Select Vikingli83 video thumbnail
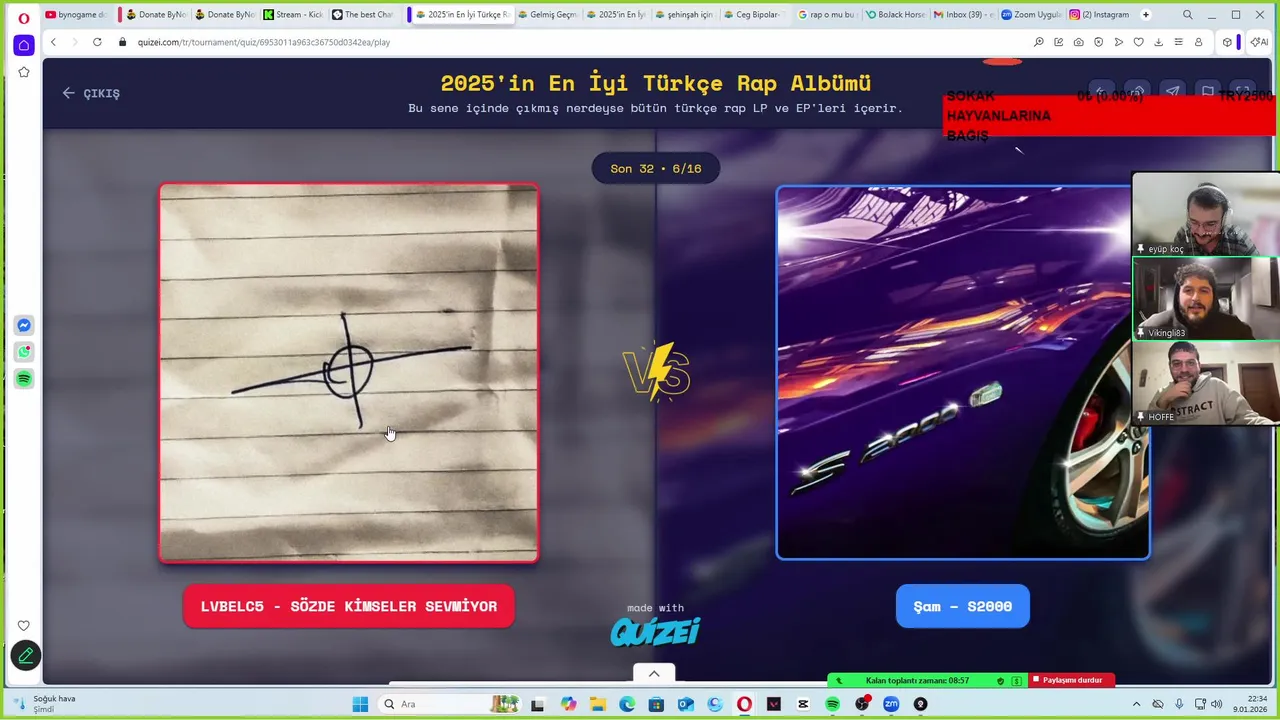The image size is (1280, 720). (1205, 299)
